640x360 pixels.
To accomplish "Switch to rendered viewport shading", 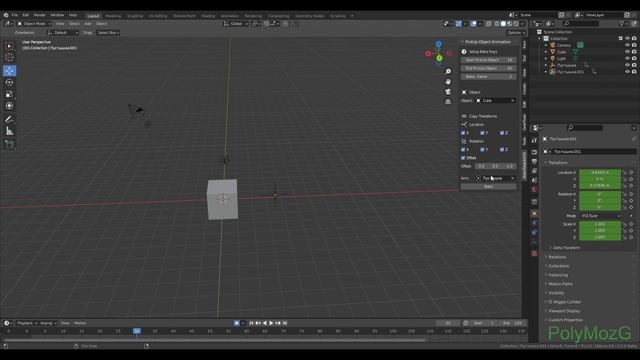I will pyautogui.click(x=516, y=24).
